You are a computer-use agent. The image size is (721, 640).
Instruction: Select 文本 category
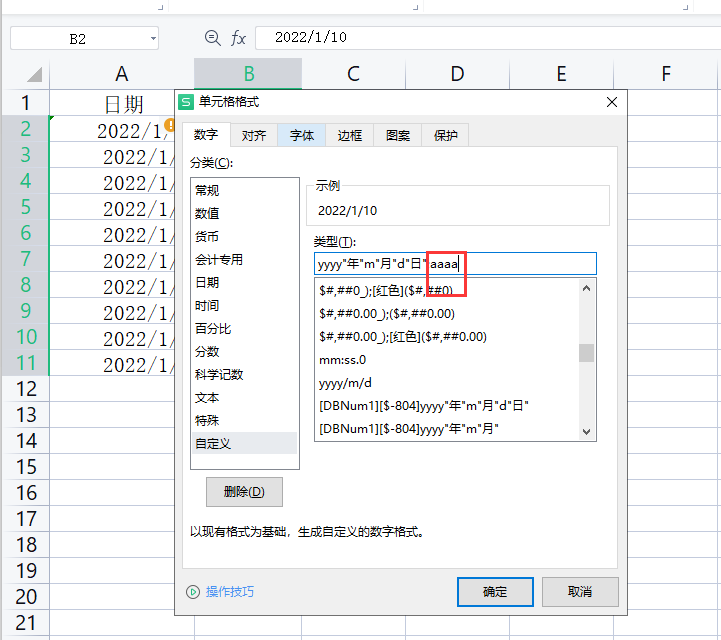245,398
